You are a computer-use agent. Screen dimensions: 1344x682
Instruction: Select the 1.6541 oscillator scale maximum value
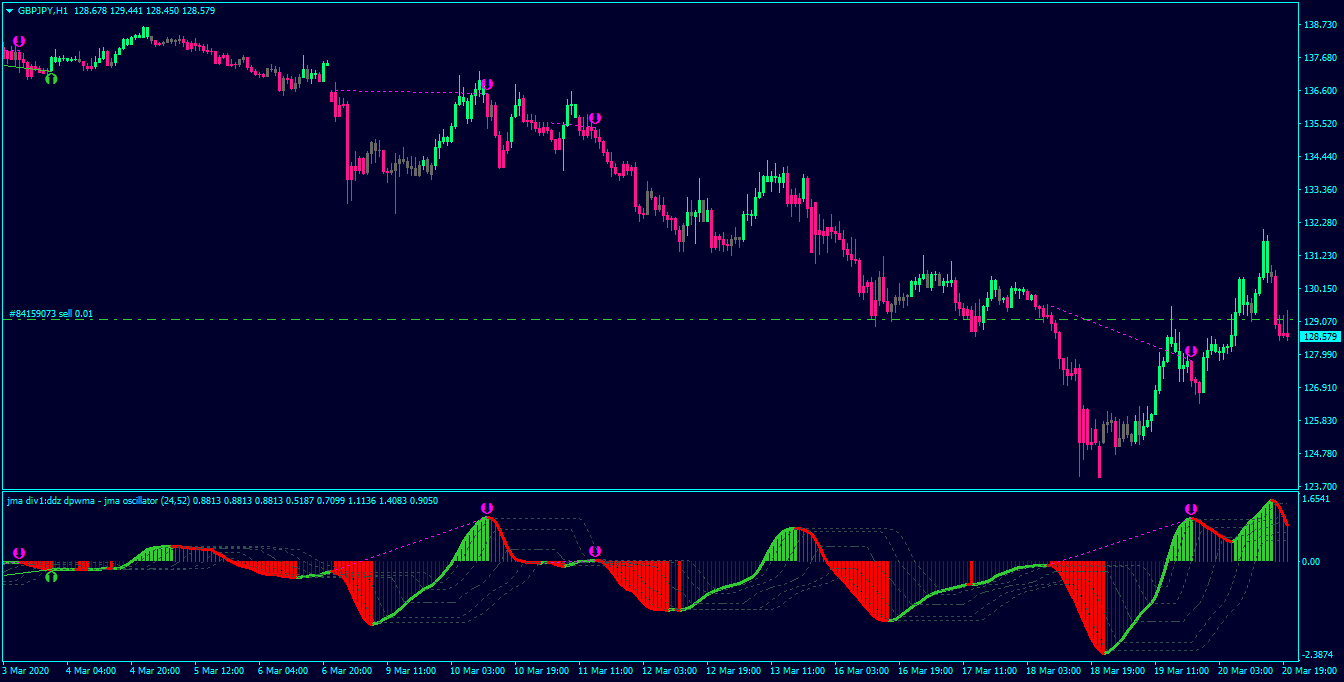(1316, 498)
